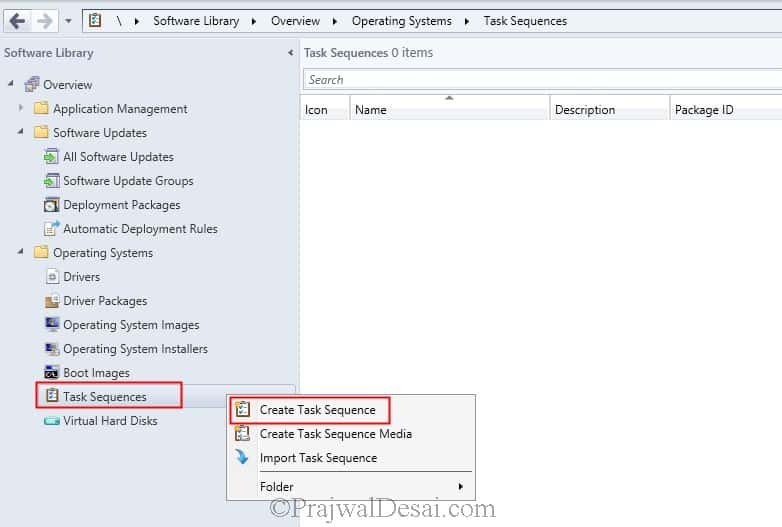Screen dimensions: 782x527
Task: Click the Operating System Installers icon
Action: [x=52, y=349]
